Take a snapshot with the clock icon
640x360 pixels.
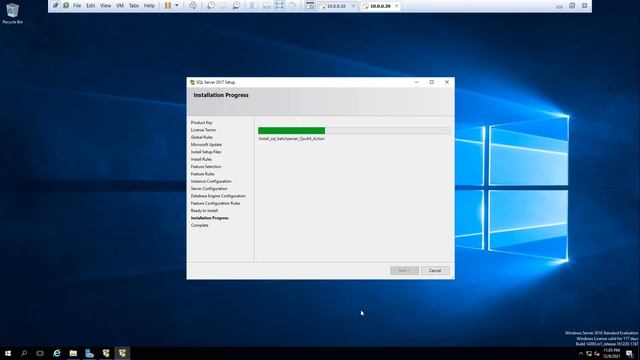(x=211, y=6)
